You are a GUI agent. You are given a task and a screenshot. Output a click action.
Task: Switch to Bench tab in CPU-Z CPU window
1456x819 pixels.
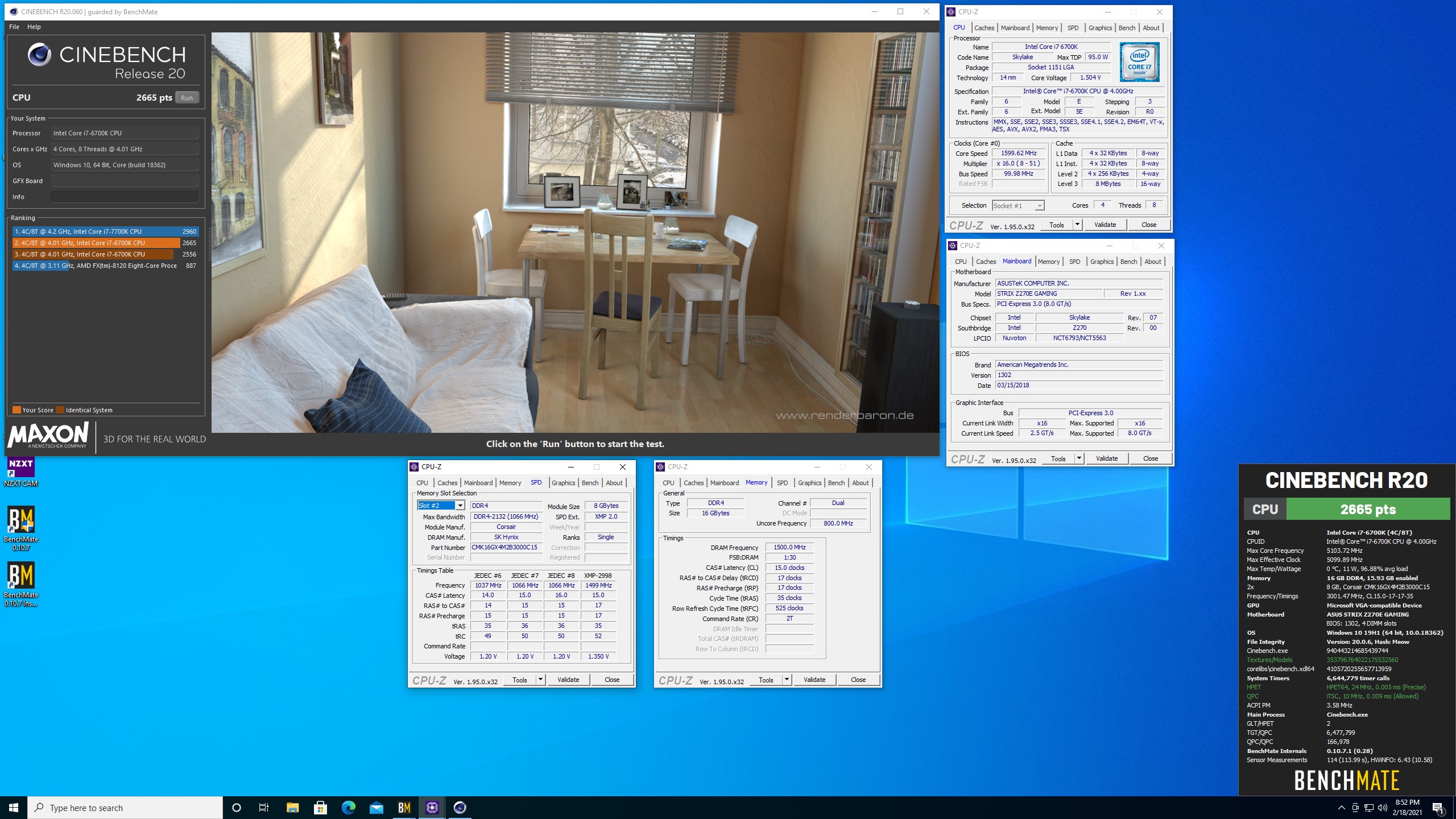[x=1127, y=28]
